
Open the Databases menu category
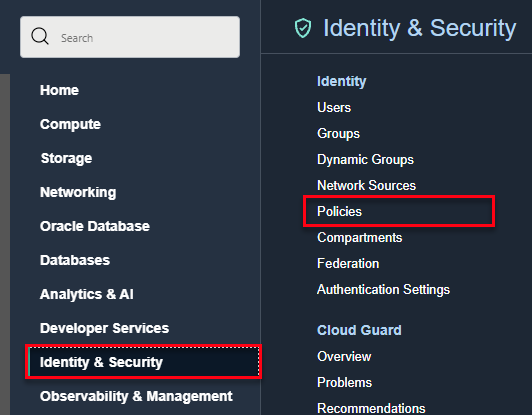tap(75, 260)
